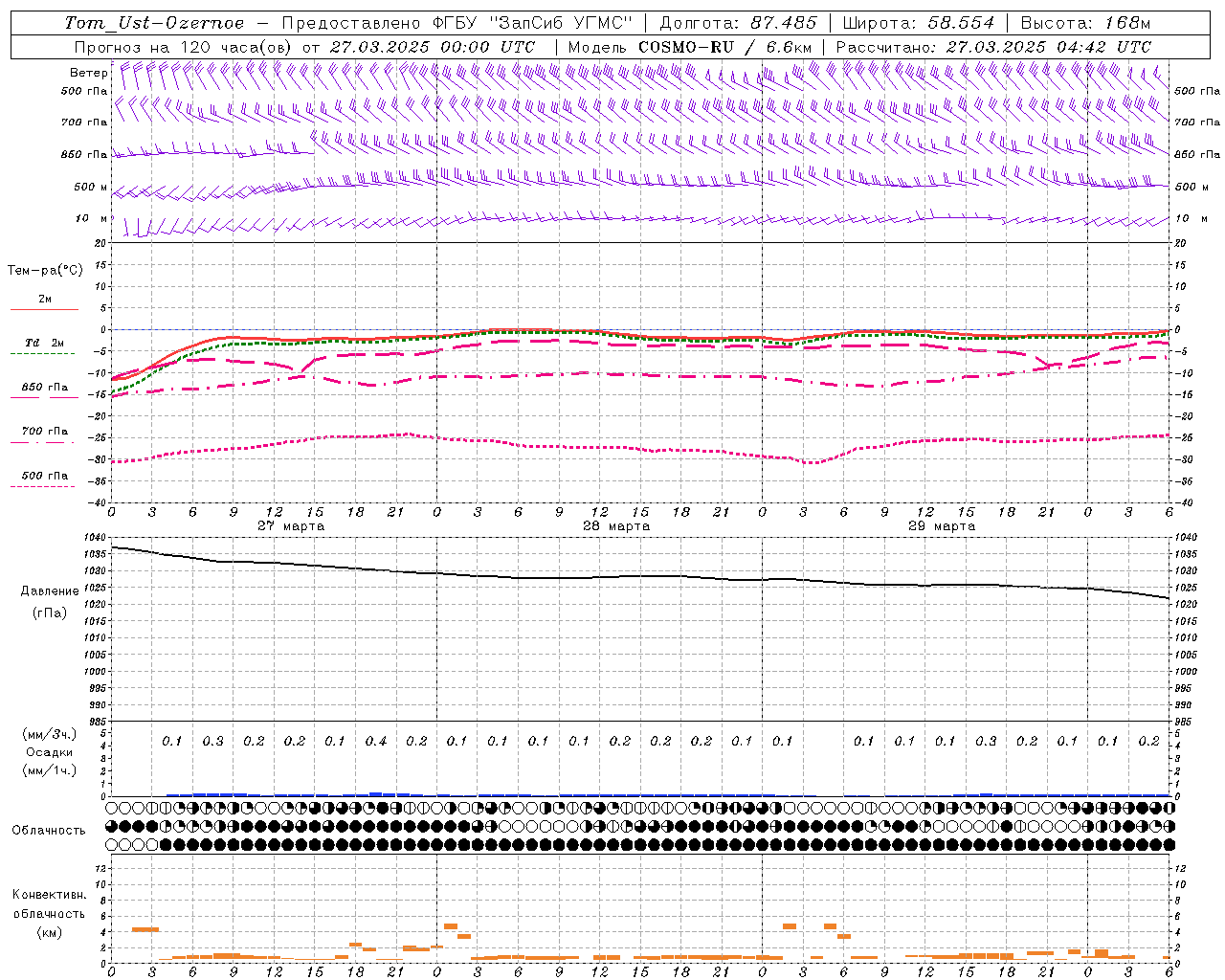Click the Ветер wind panel label
The image size is (1225, 980).
pos(88,73)
